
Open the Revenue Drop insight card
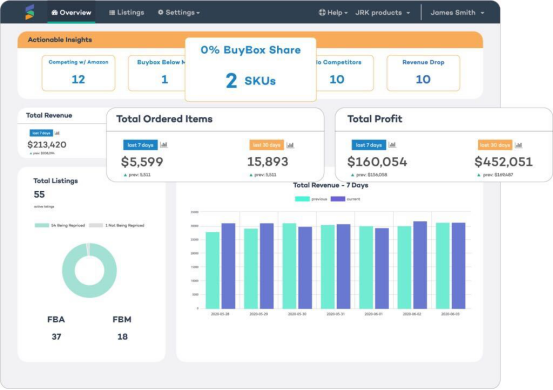point(423,73)
